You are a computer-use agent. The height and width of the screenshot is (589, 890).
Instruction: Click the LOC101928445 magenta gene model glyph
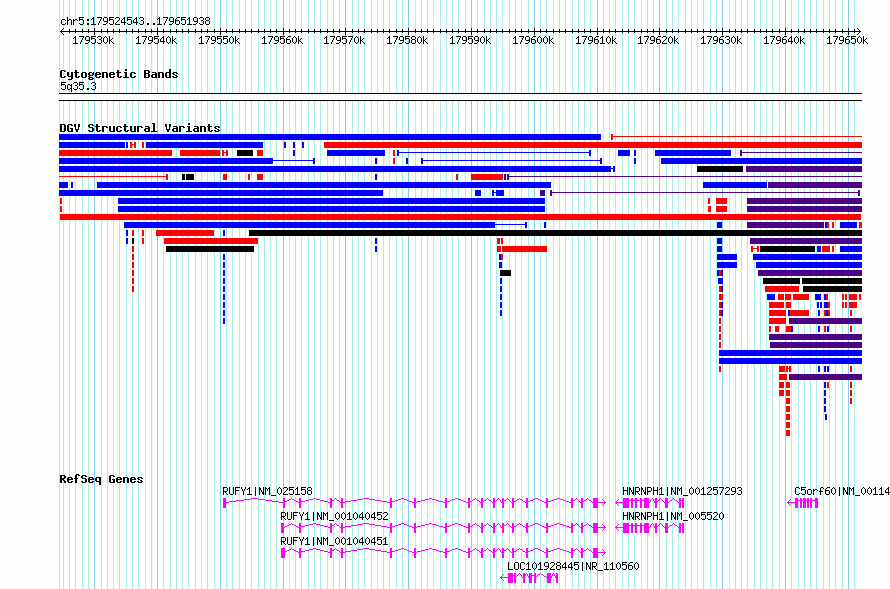[x=529, y=578]
